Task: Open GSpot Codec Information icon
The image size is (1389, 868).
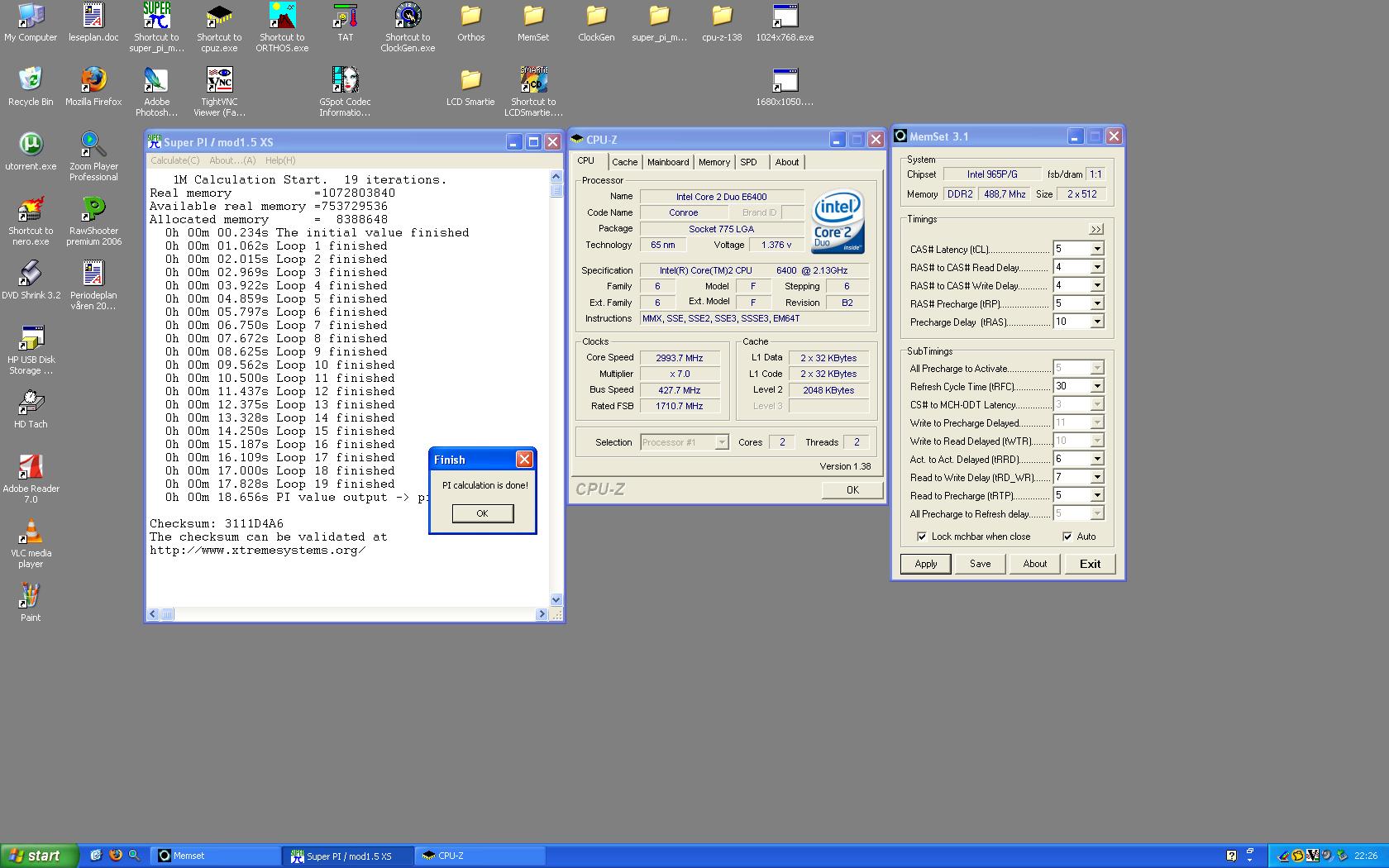Action: click(345, 92)
